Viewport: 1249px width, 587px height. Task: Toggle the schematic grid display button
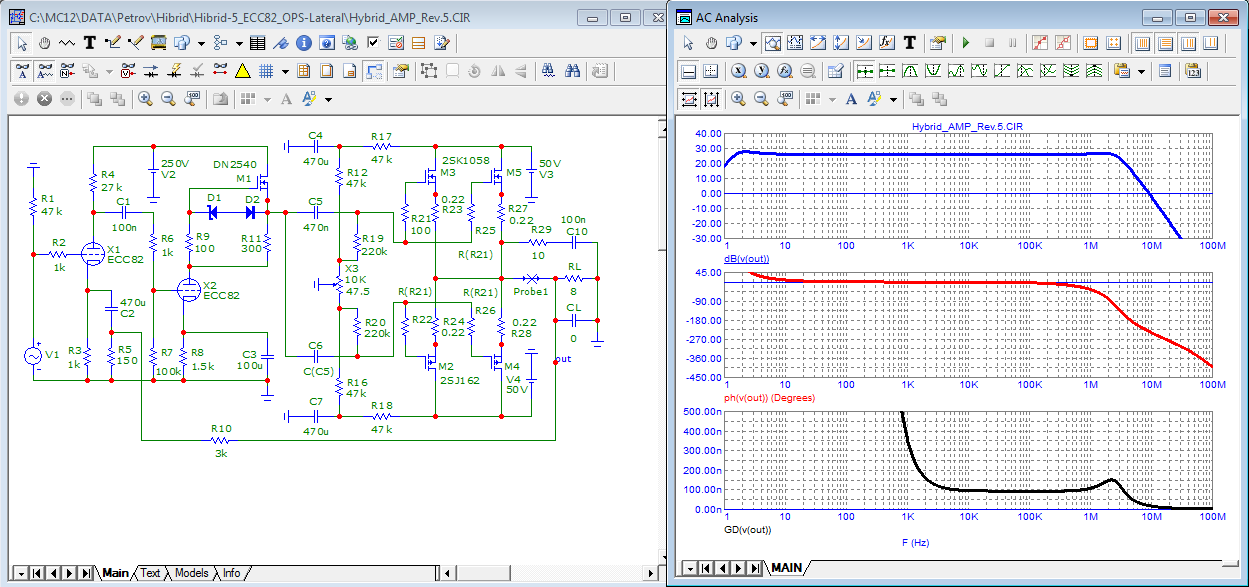click(x=266, y=71)
